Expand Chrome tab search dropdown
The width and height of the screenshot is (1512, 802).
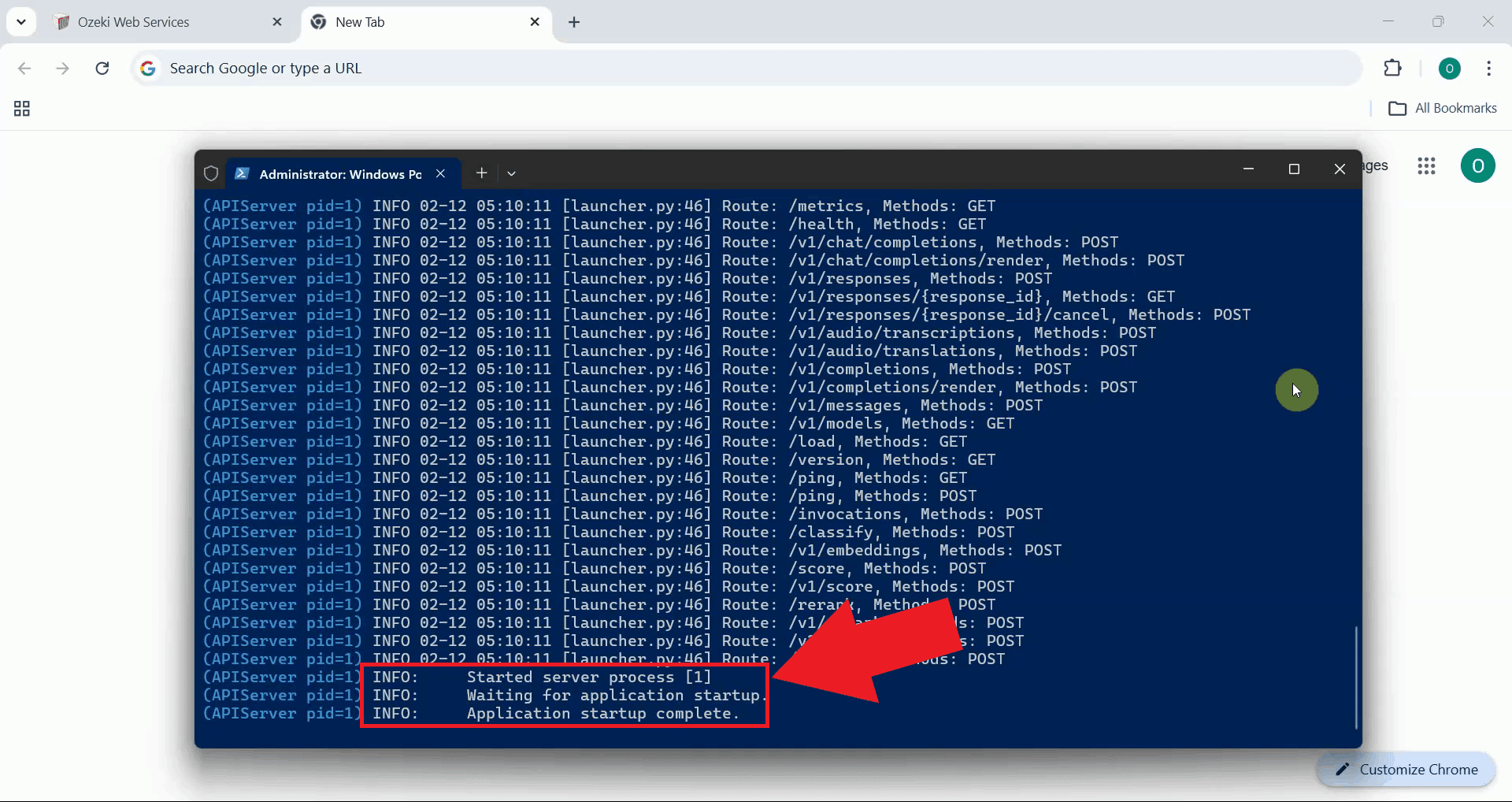(21, 22)
